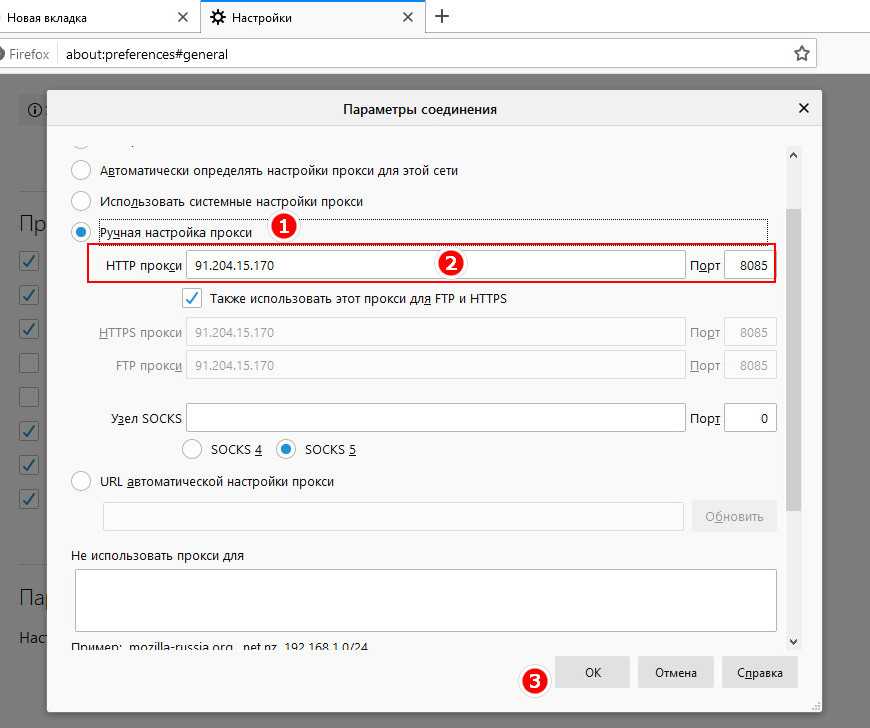Viewport: 870px width, 728px height.
Task: Click the no-proxy-for exceptions text area
Action: coord(424,600)
